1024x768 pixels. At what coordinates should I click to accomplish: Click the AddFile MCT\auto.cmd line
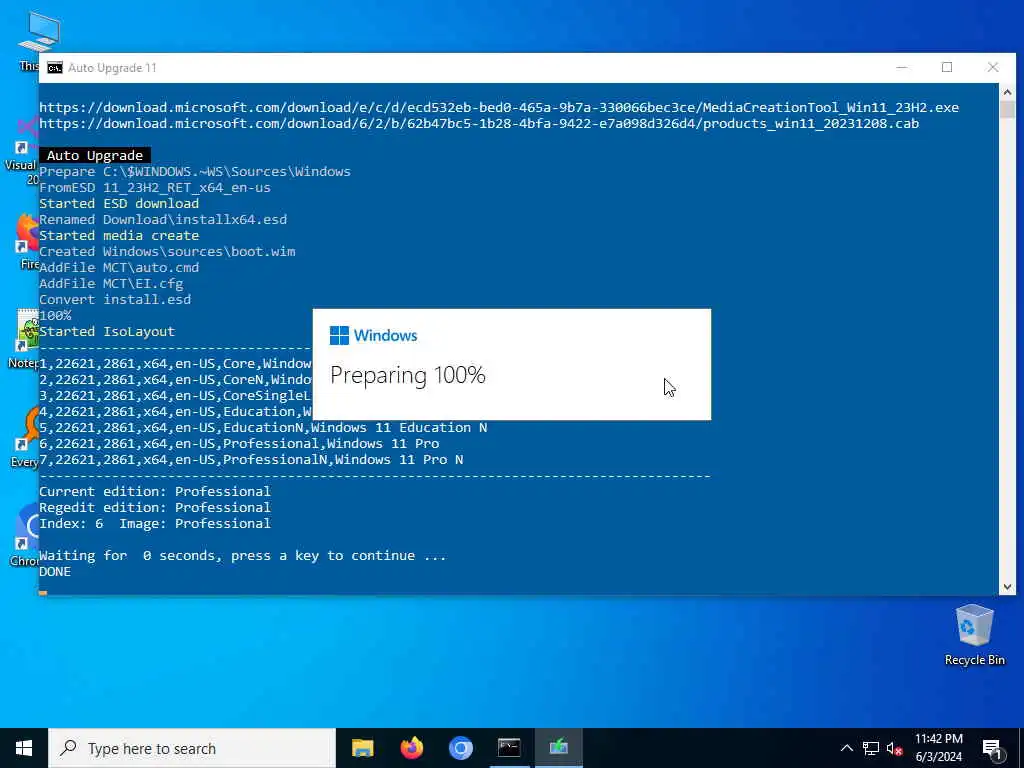(x=119, y=267)
